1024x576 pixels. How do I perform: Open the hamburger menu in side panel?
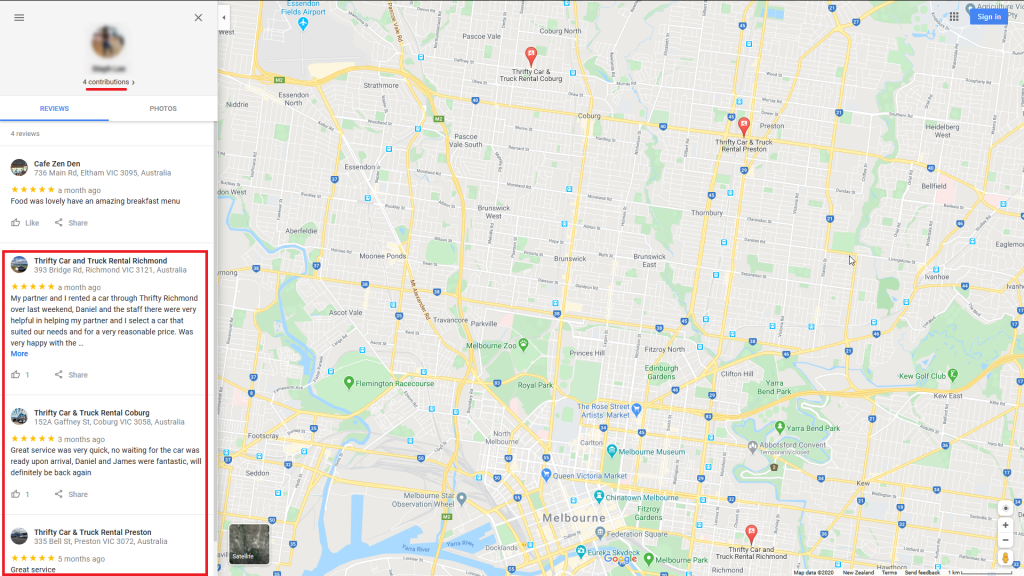pyautogui.click(x=19, y=18)
